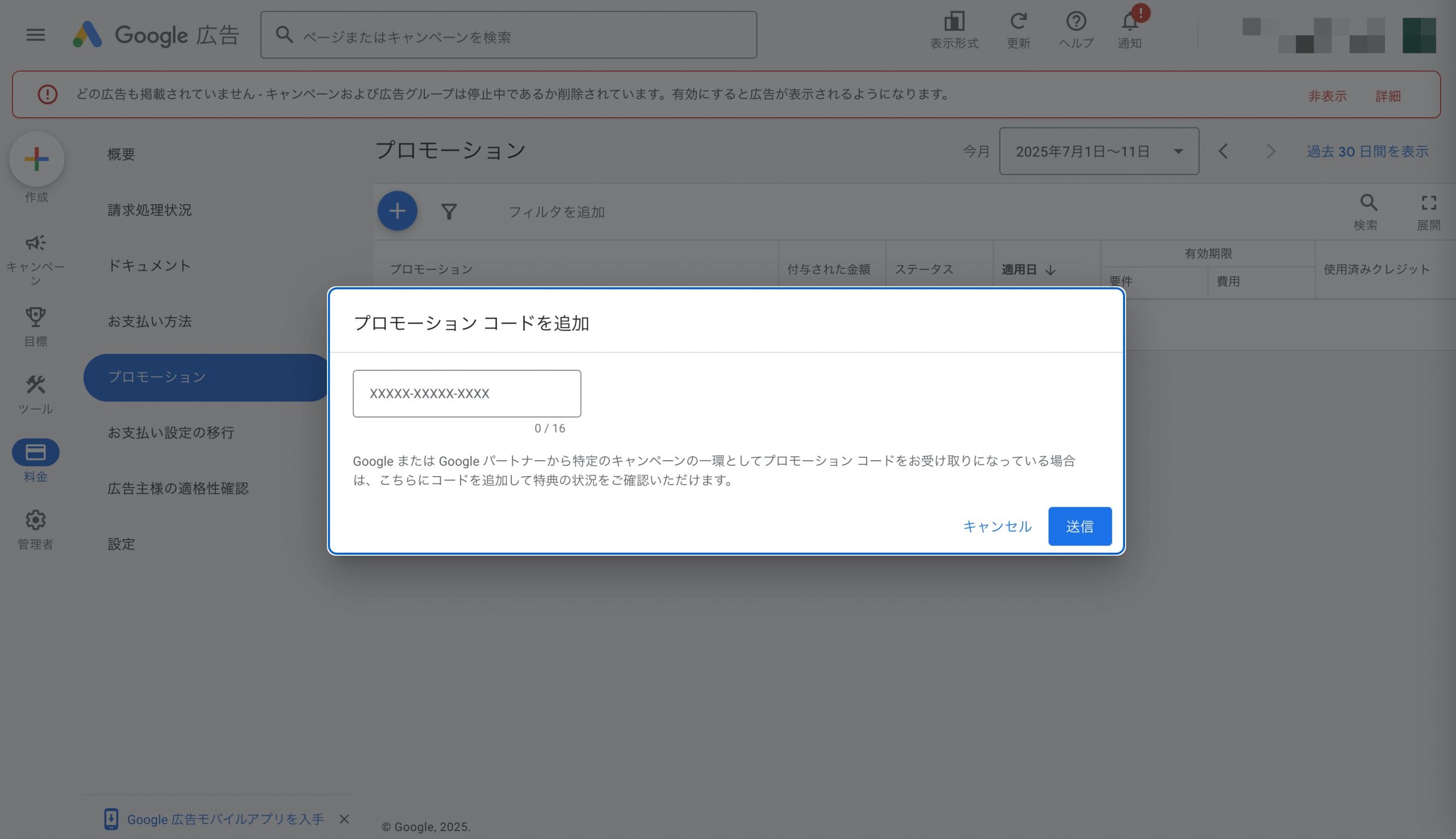The height and width of the screenshot is (839, 1456).
Task: Click キャンセル to dismiss the dialog
Action: pos(997,526)
